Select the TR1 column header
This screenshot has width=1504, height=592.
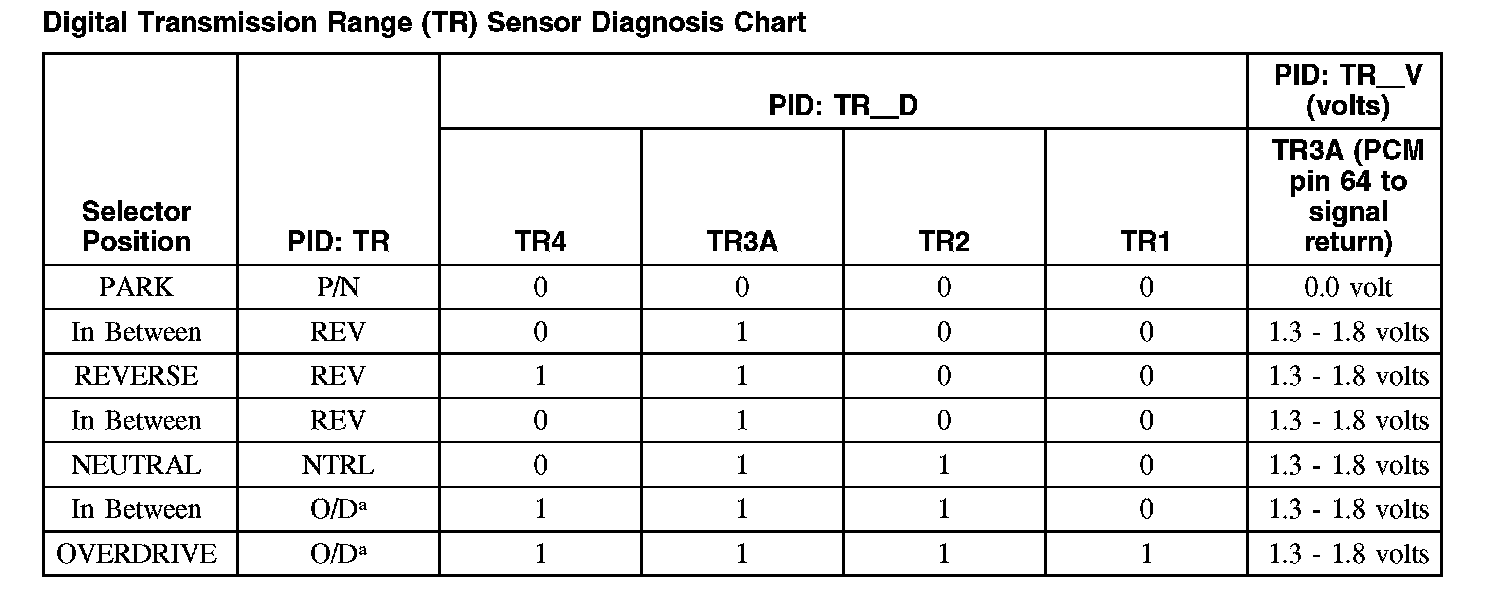(1145, 242)
